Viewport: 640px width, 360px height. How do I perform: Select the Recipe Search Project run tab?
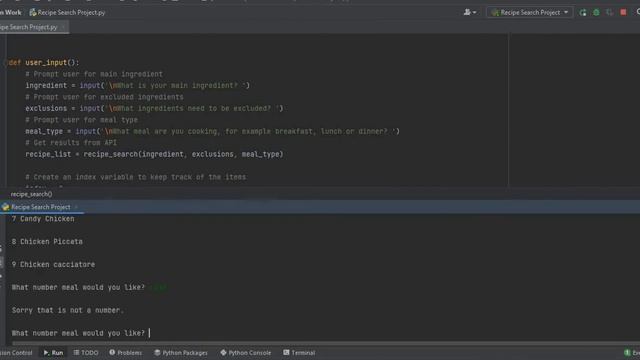click(x=40, y=207)
